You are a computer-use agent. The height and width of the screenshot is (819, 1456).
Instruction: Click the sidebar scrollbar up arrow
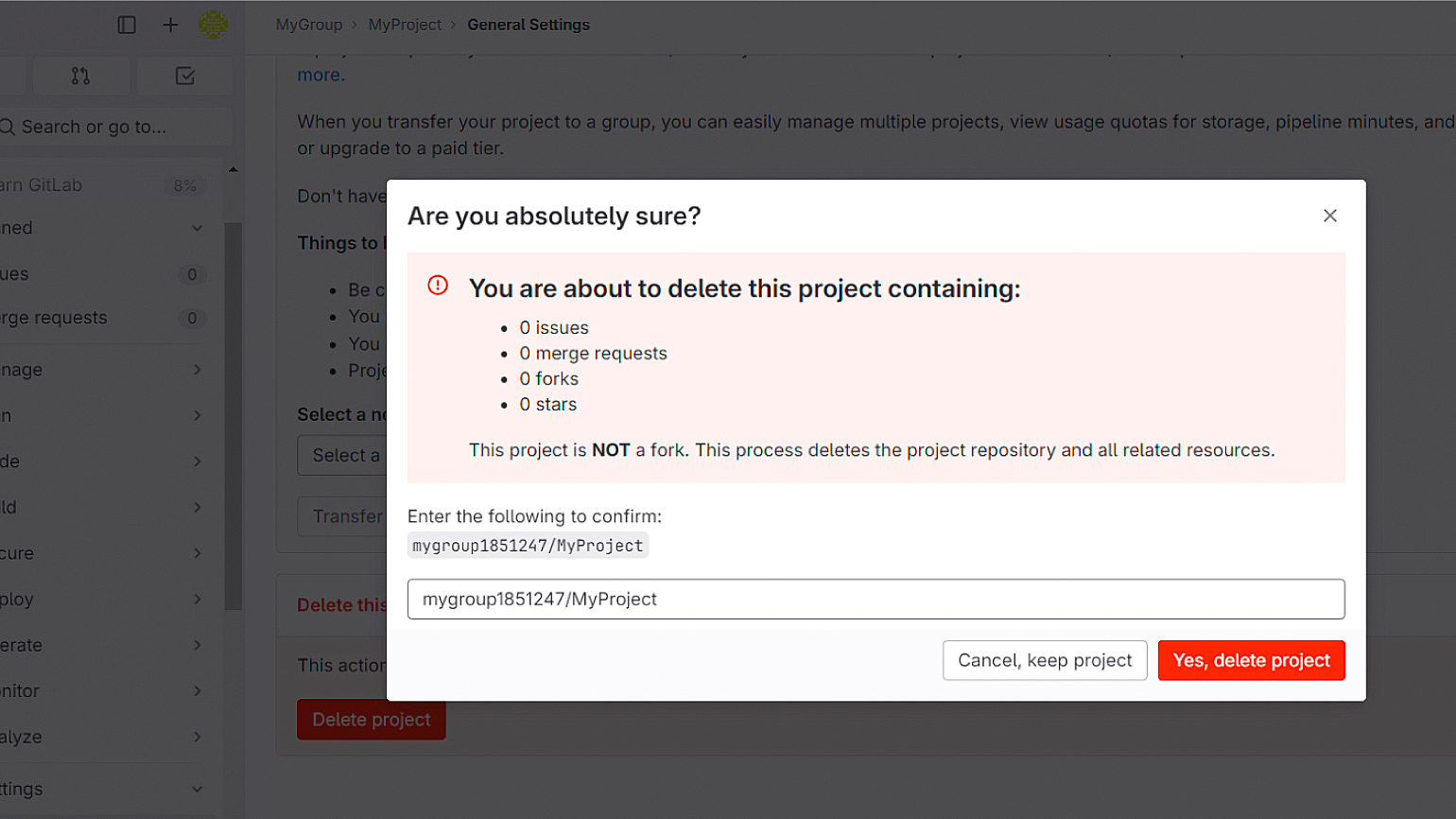234,169
